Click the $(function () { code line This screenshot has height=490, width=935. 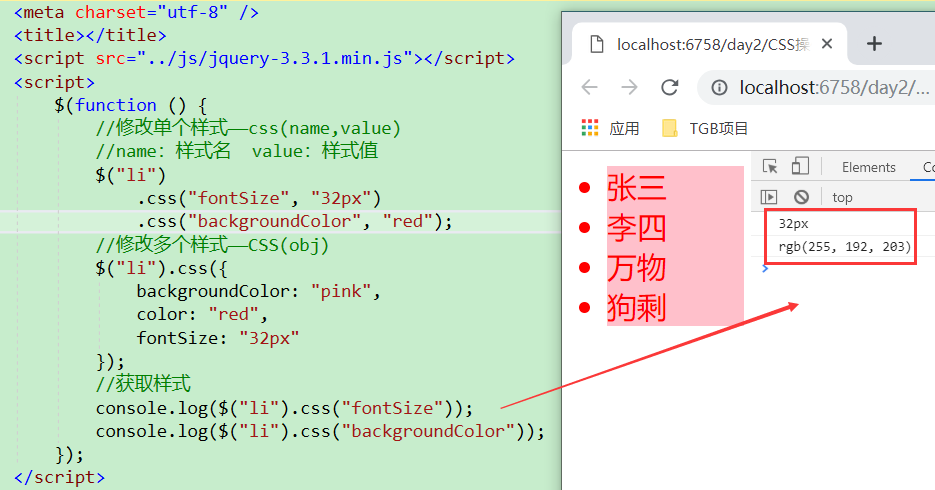coord(131,105)
